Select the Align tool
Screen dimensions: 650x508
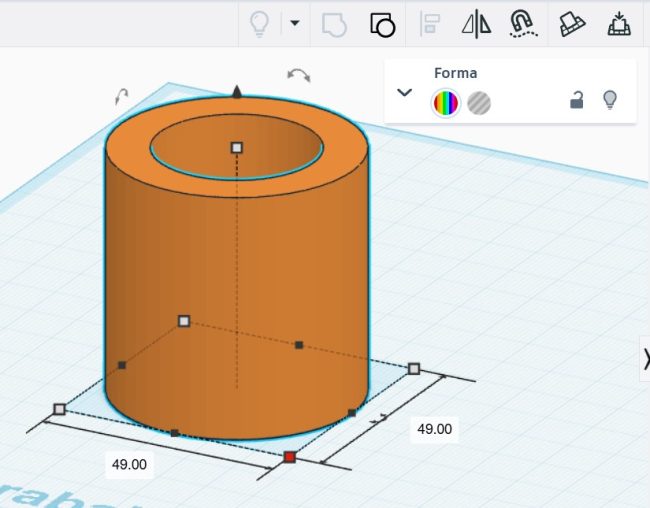430,24
